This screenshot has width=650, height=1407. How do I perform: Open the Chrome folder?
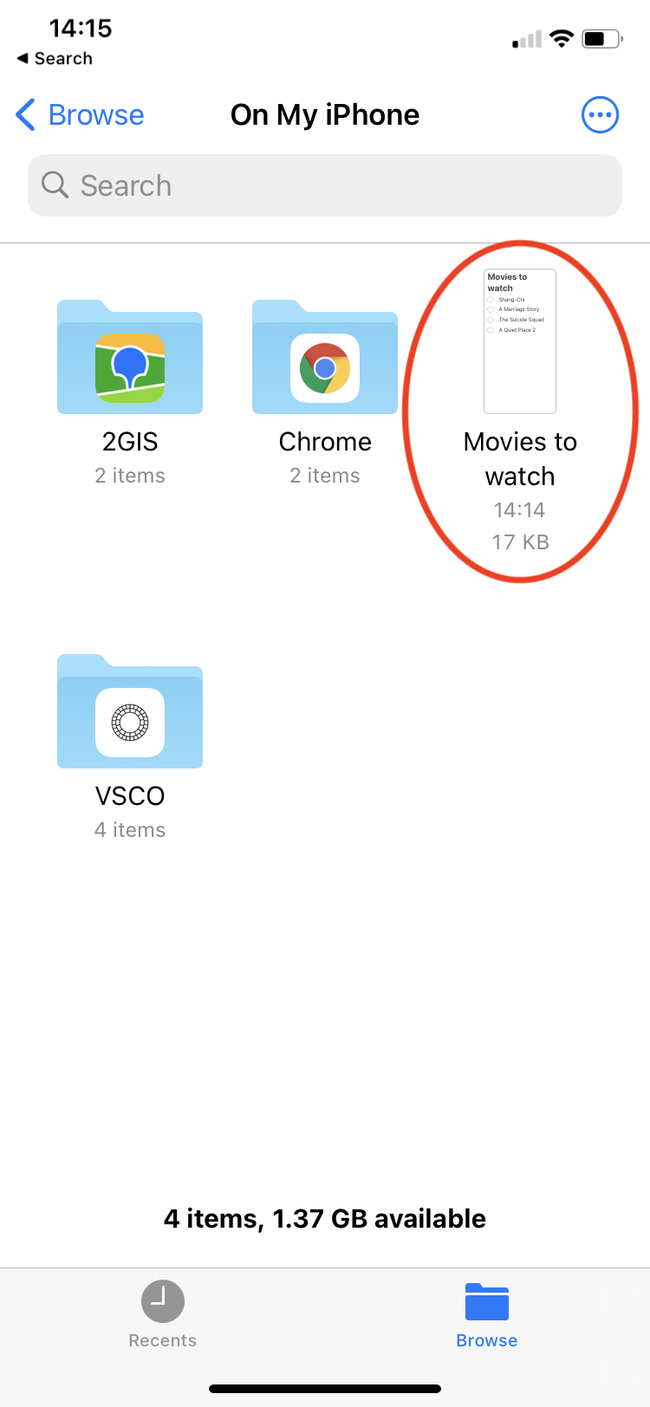pos(325,357)
